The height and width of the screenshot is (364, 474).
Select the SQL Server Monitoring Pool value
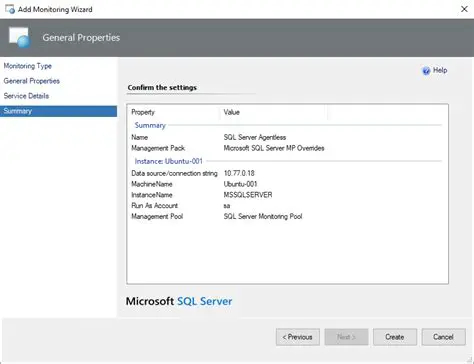coord(263,216)
